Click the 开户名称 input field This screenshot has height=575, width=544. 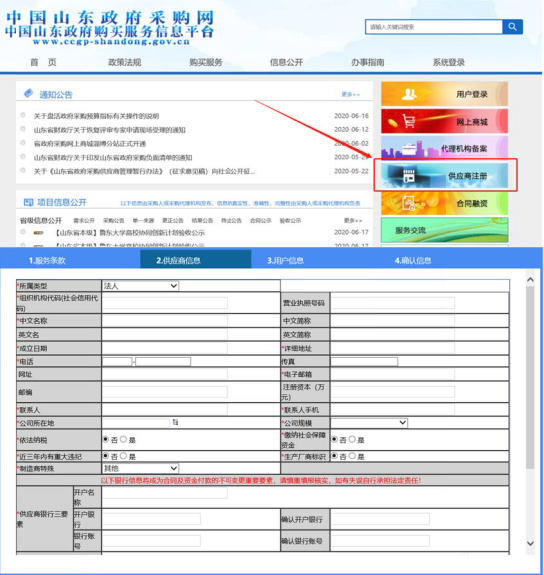coord(165,493)
